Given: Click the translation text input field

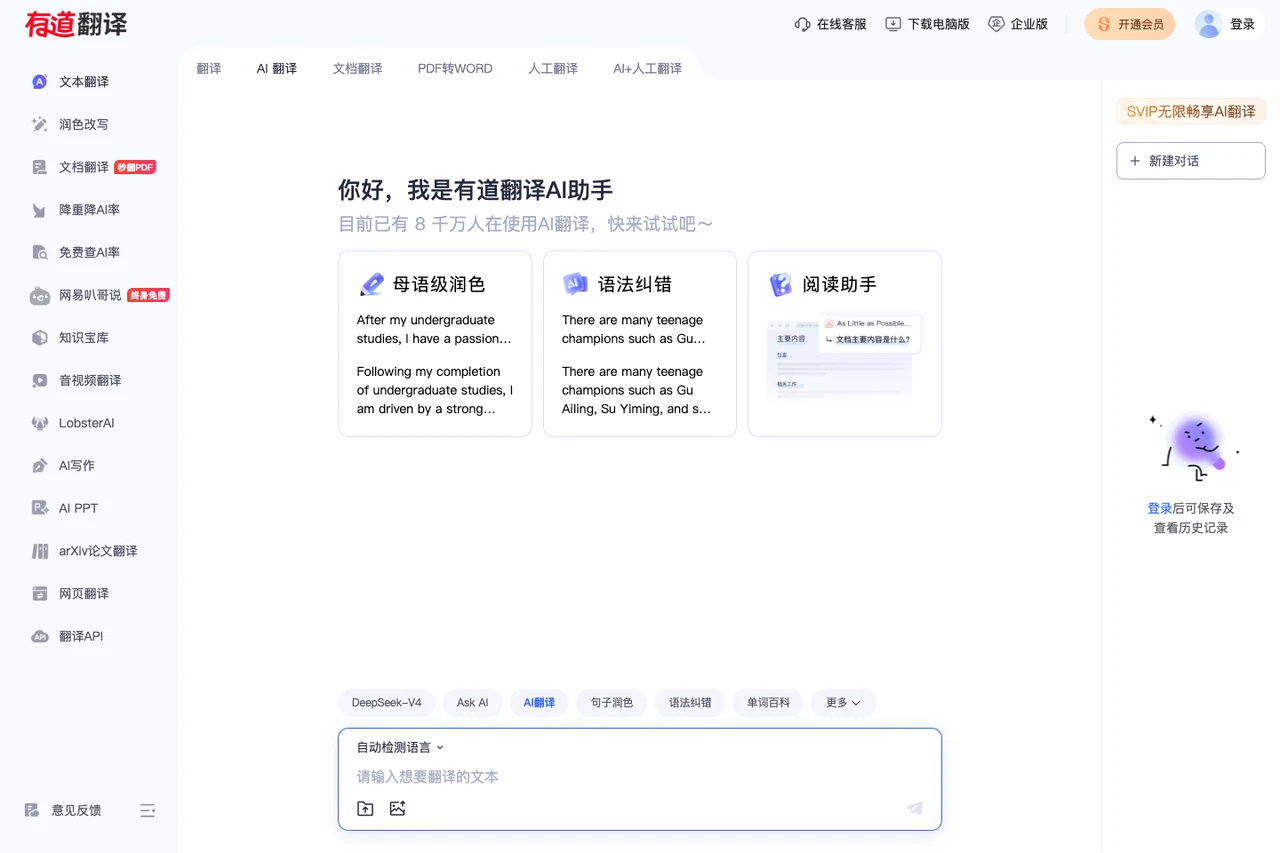Looking at the screenshot, I should [640, 777].
